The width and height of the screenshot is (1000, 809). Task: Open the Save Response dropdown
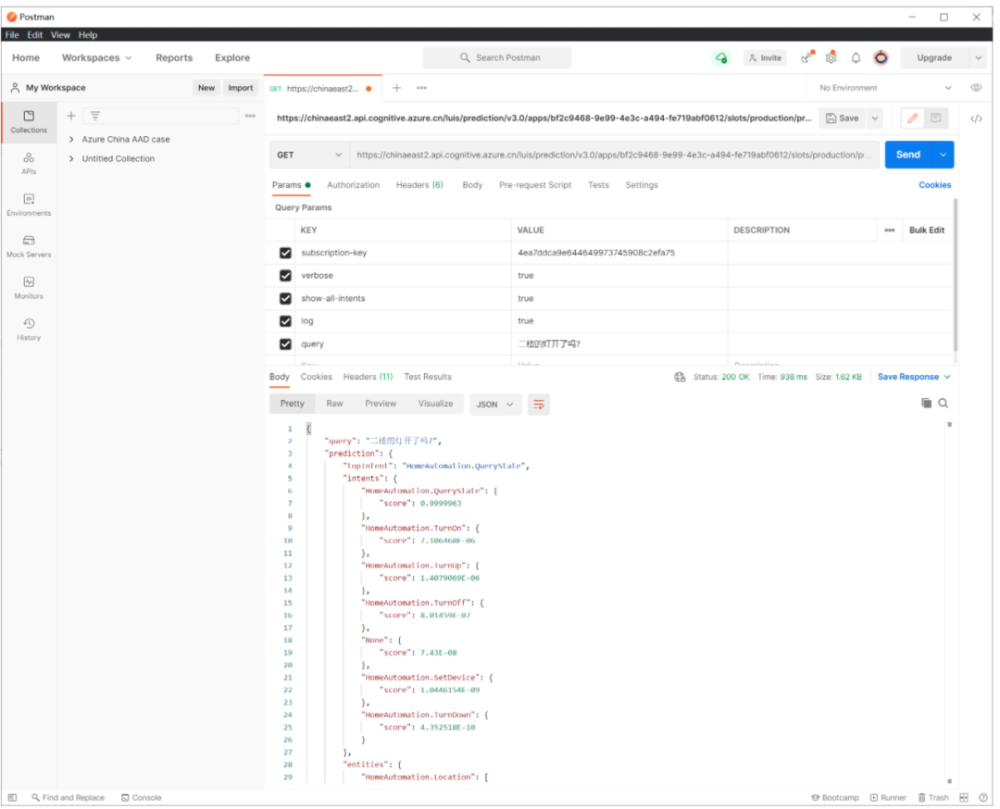coord(914,377)
